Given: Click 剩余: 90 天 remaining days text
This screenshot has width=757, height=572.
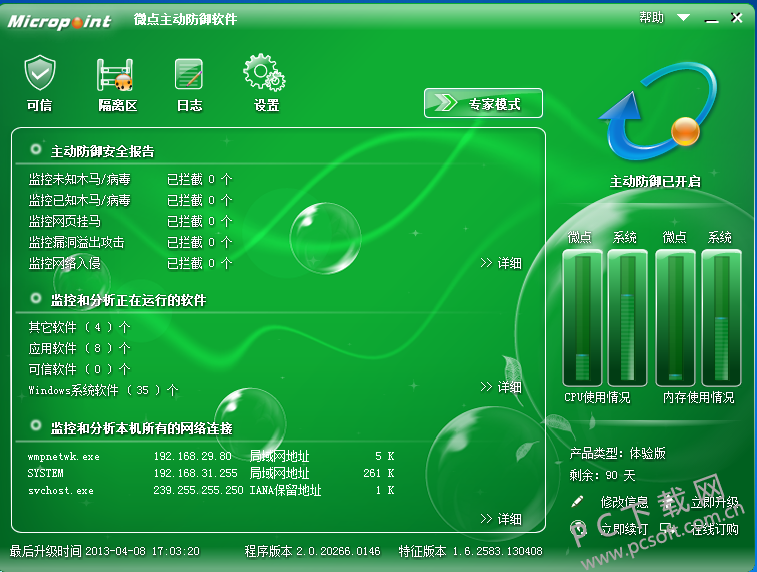Looking at the screenshot, I should [602, 475].
